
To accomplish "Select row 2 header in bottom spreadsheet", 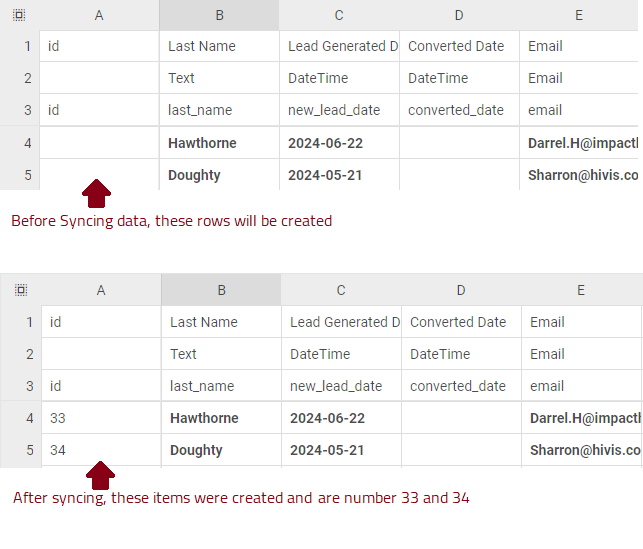I will pos(21,354).
